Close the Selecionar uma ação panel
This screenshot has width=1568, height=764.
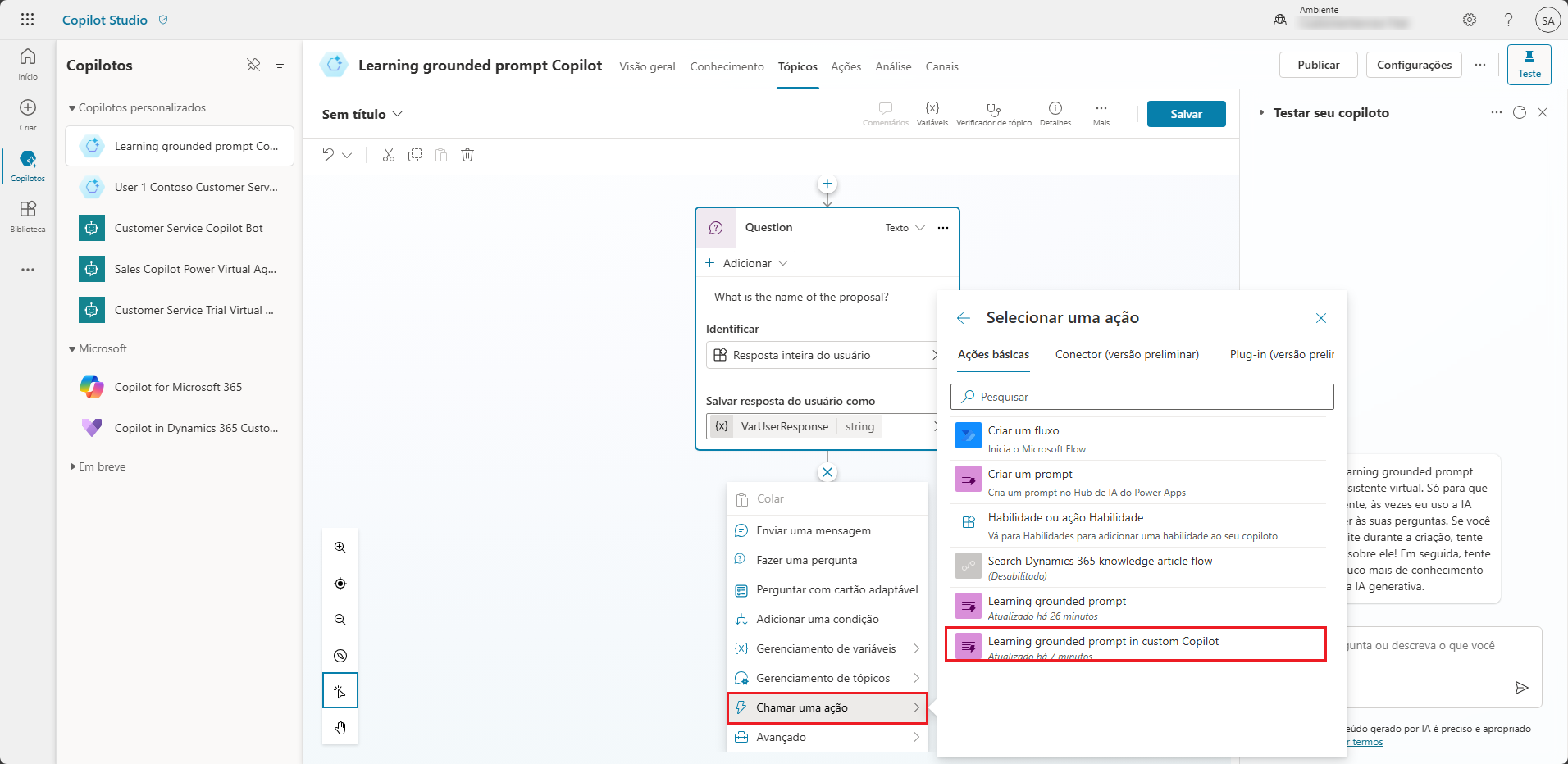tap(1321, 318)
